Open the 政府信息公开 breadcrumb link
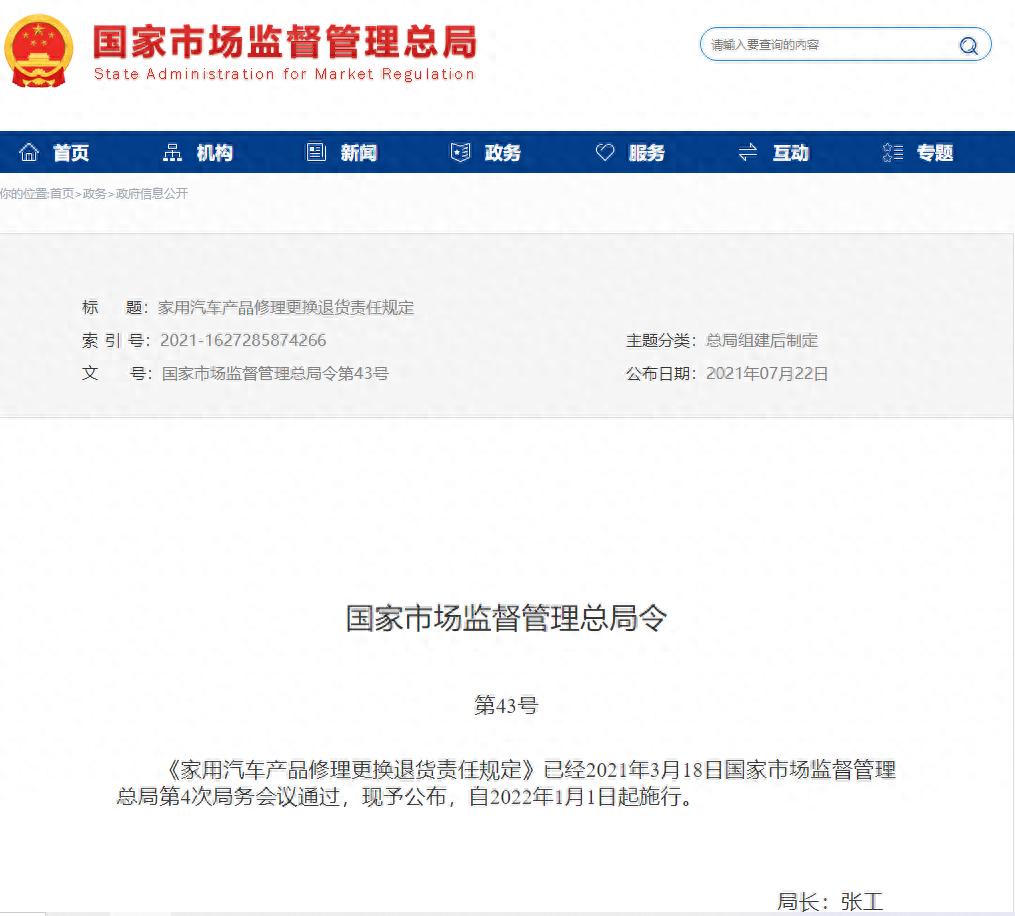 [151, 194]
